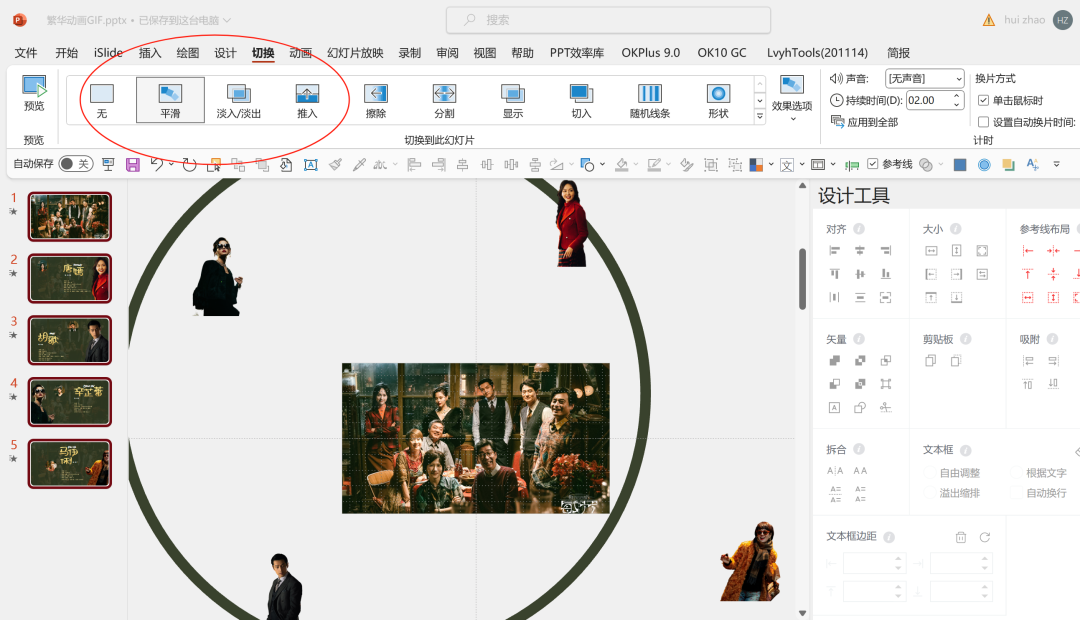Enable 设置自动换片时间 checkbox
The image size is (1080, 620).
984,122
